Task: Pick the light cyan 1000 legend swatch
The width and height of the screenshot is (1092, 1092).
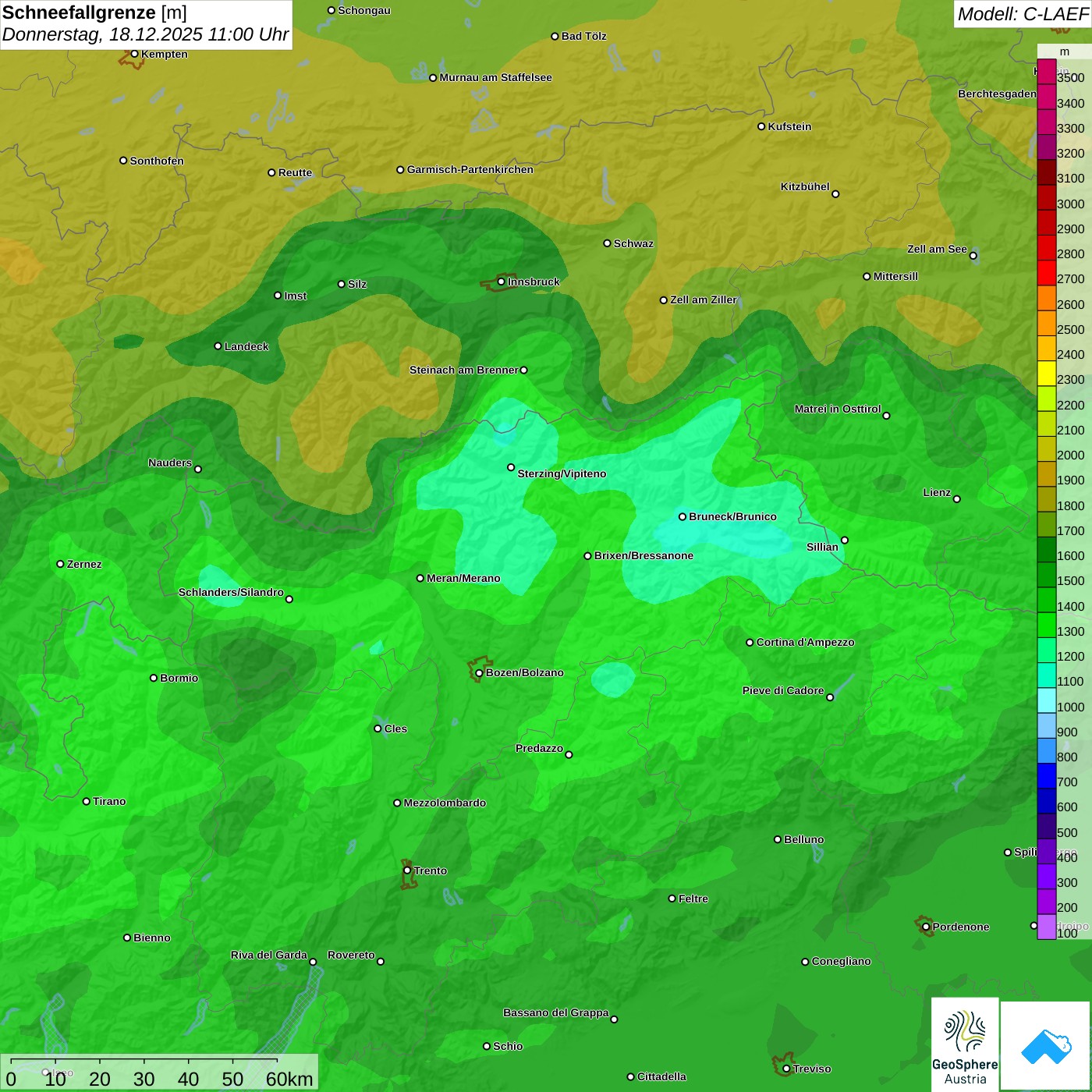Action: click(x=1046, y=700)
